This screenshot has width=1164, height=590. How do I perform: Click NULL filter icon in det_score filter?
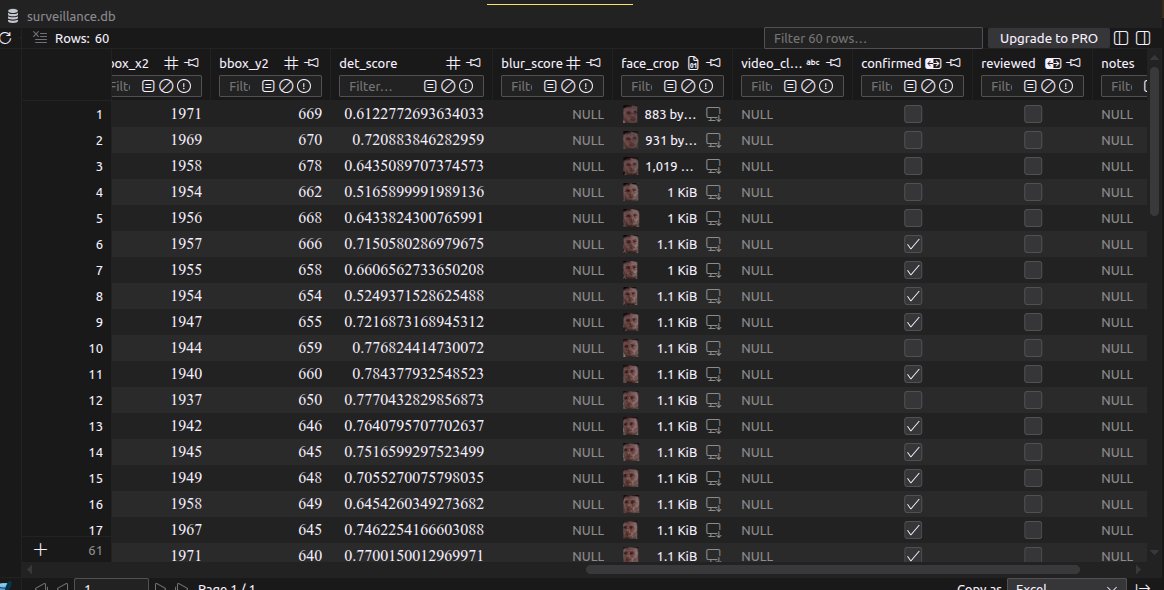(x=448, y=86)
